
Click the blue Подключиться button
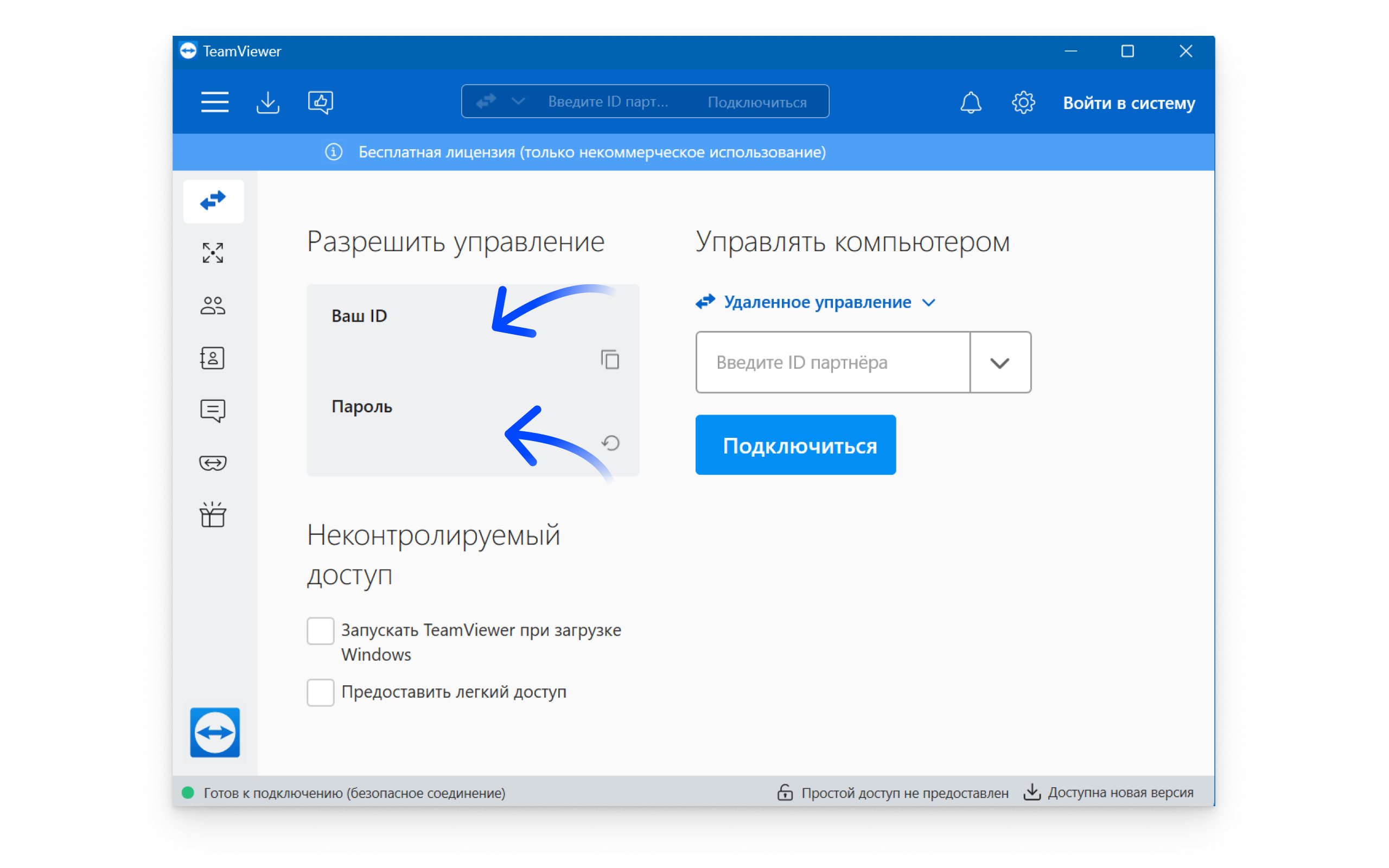coord(795,445)
